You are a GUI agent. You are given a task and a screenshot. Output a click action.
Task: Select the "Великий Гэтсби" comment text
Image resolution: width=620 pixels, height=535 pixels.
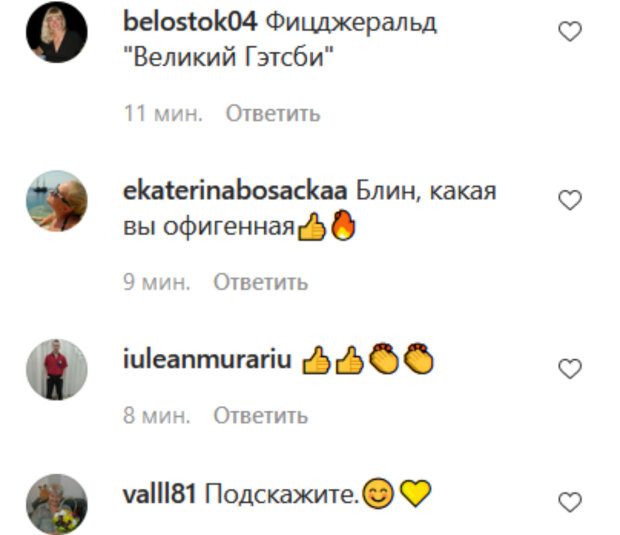[228, 57]
